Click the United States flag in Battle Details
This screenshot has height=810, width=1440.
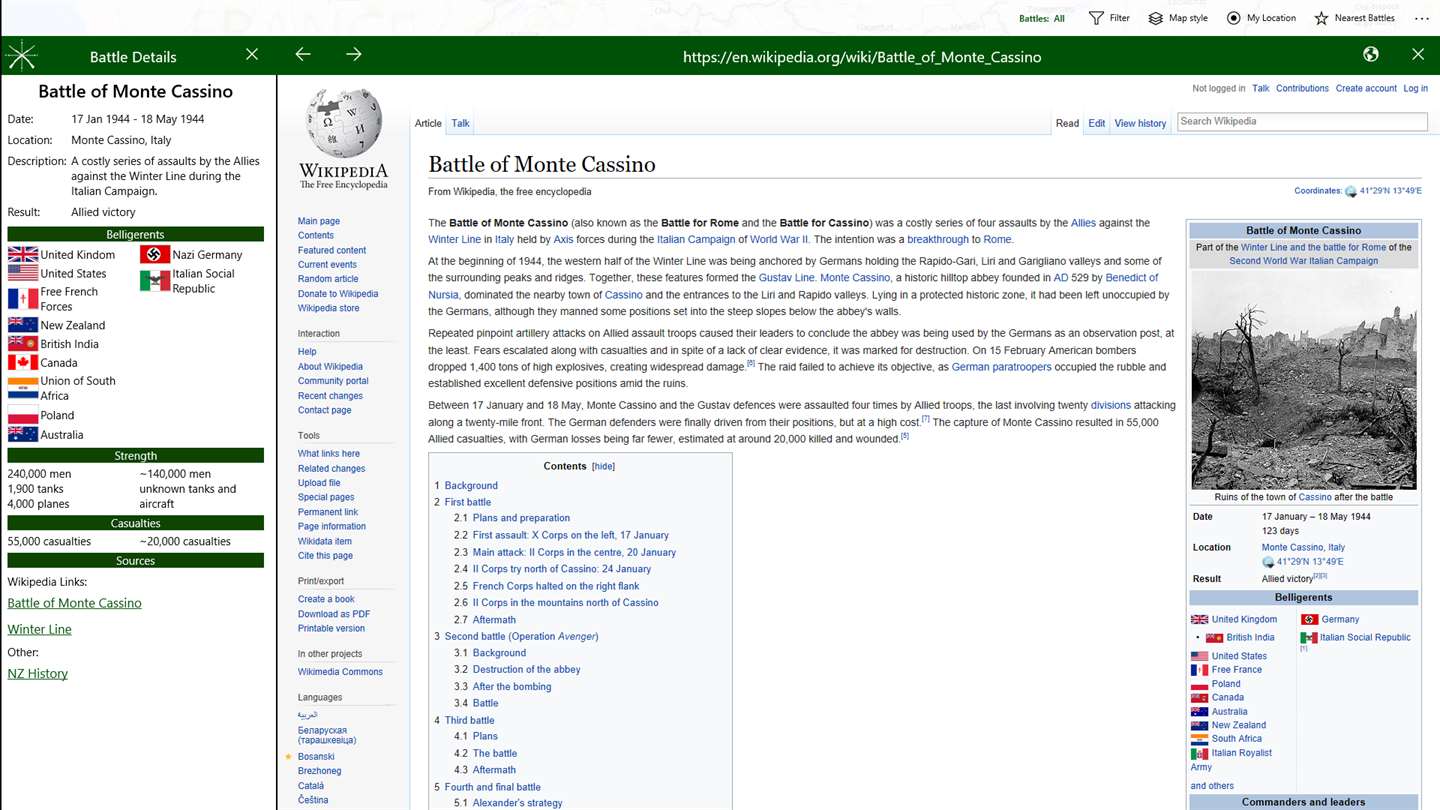23,273
